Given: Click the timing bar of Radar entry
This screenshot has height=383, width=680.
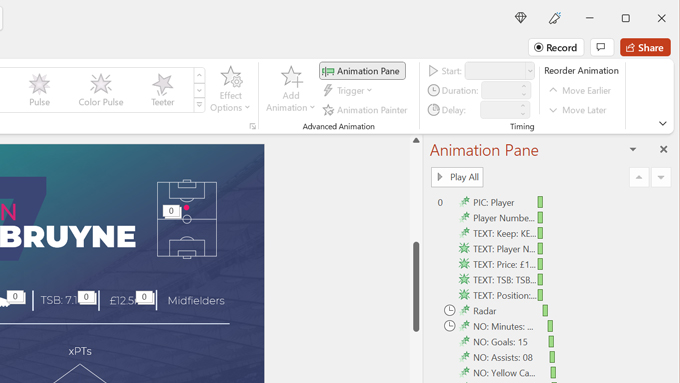Looking at the screenshot, I should (546, 311).
